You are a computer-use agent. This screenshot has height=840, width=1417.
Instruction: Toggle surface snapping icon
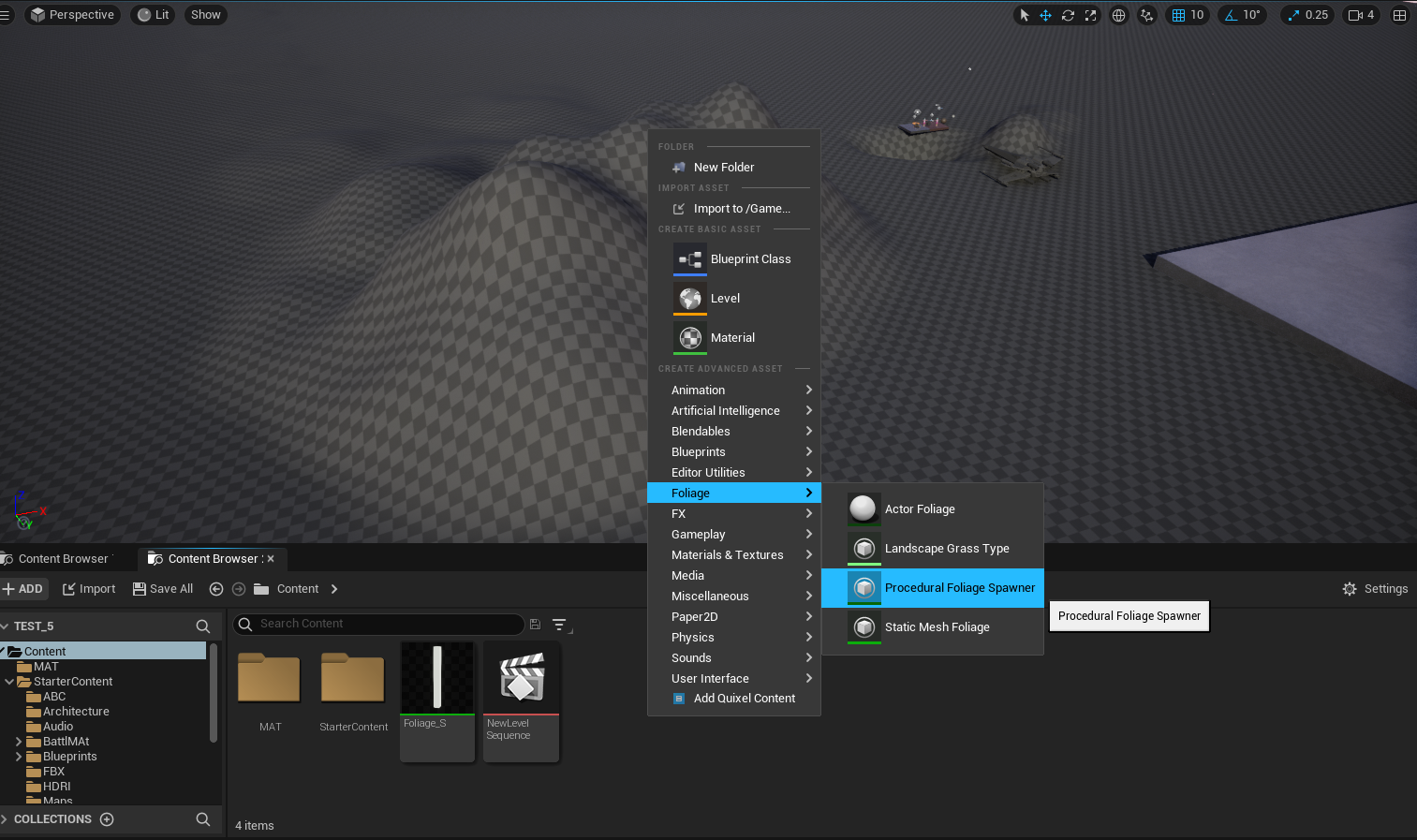[x=1147, y=15]
